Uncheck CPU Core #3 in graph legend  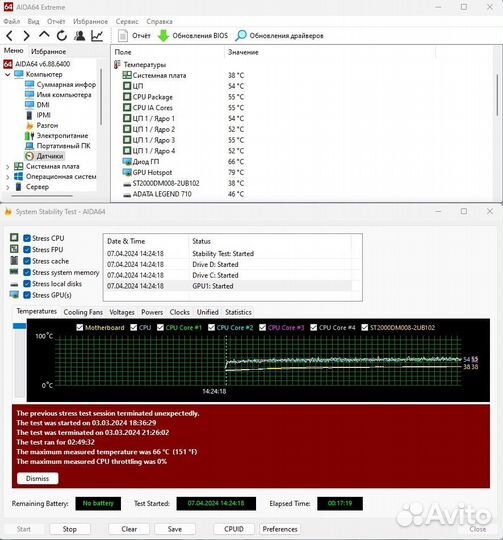(x=262, y=327)
